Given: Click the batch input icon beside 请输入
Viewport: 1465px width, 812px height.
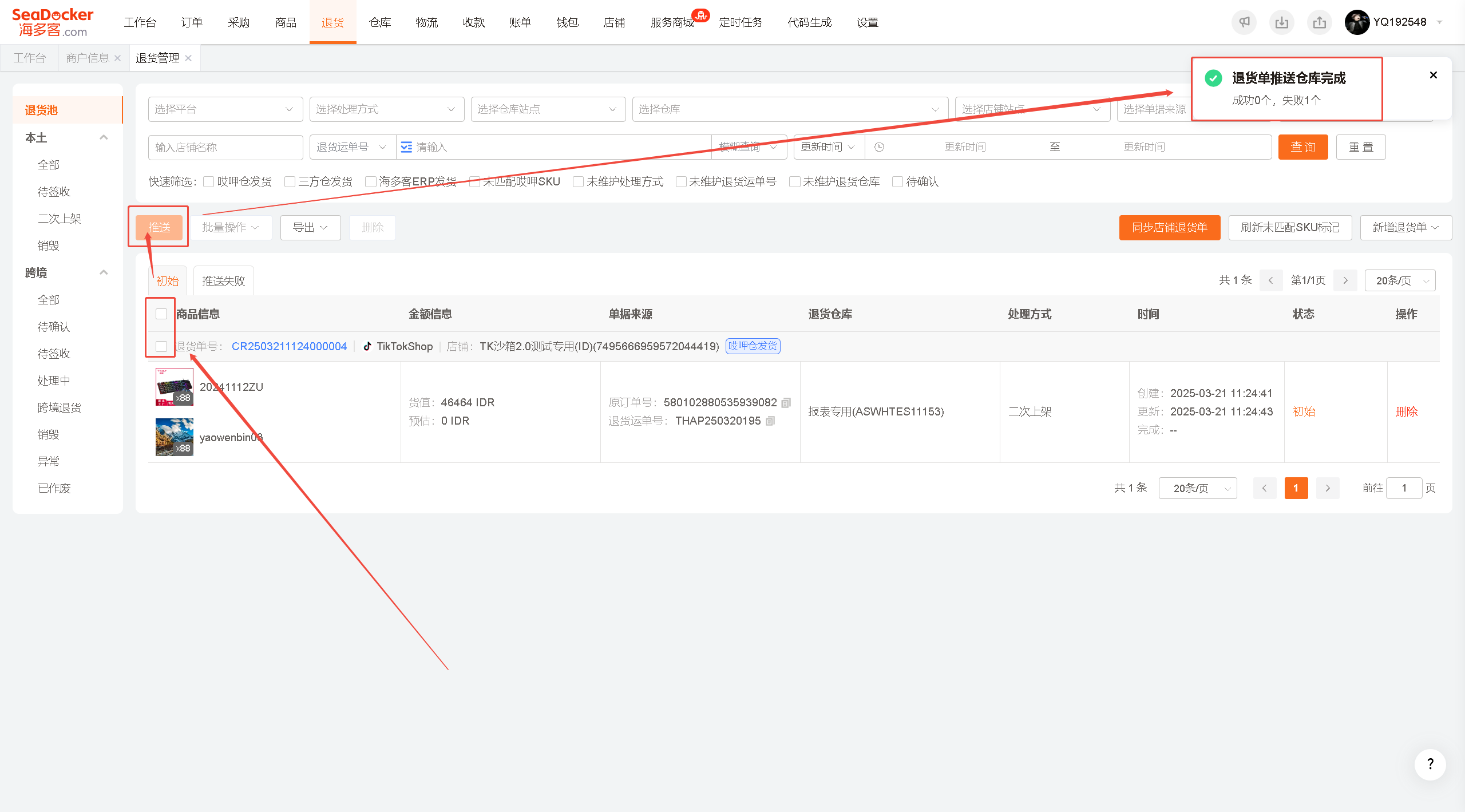Looking at the screenshot, I should click(406, 147).
